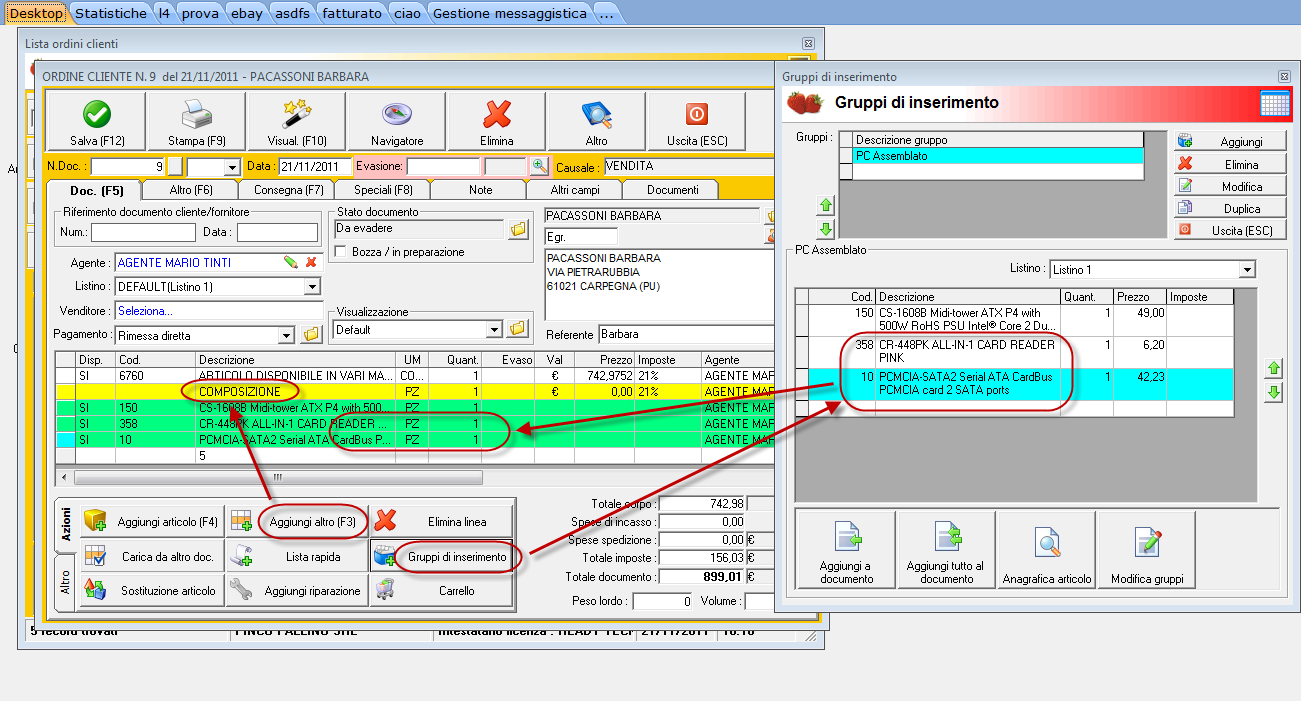Click the Stampa (F9) printer icon
1301x701 pixels.
197,114
